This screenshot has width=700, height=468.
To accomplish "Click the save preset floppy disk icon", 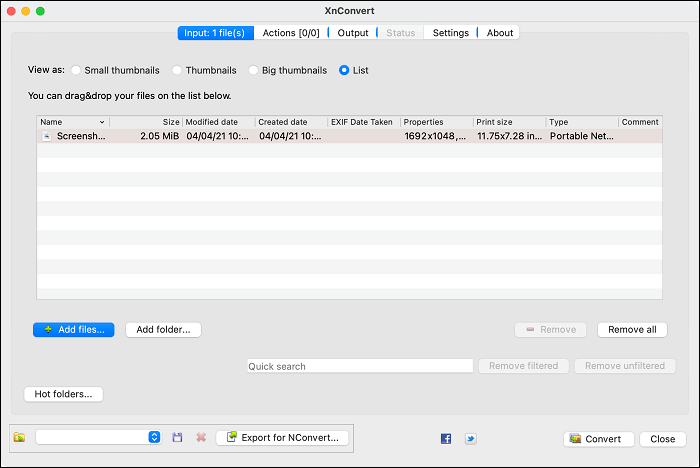I will tap(178, 437).
